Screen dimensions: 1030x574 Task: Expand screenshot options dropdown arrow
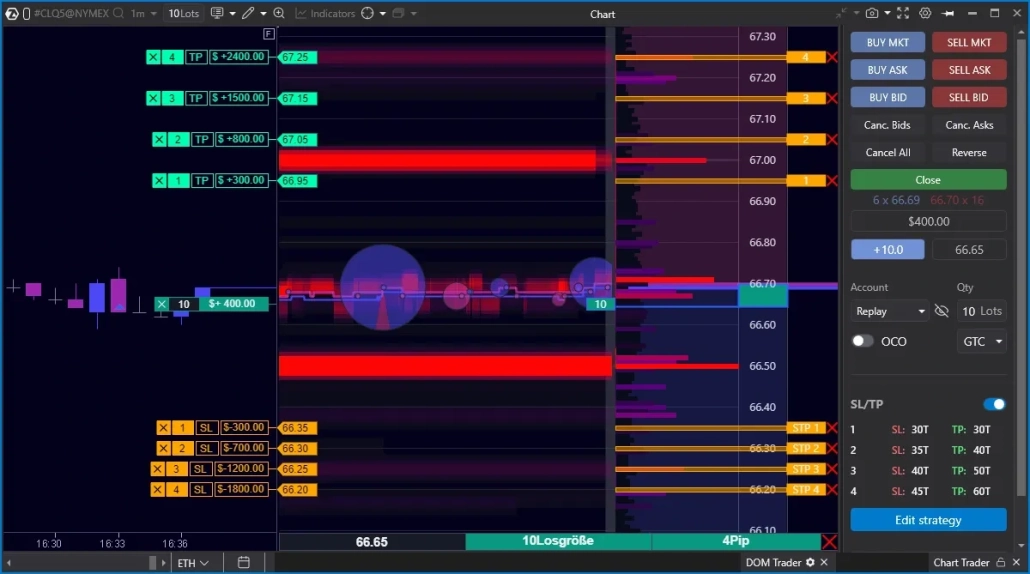[887, 13]
